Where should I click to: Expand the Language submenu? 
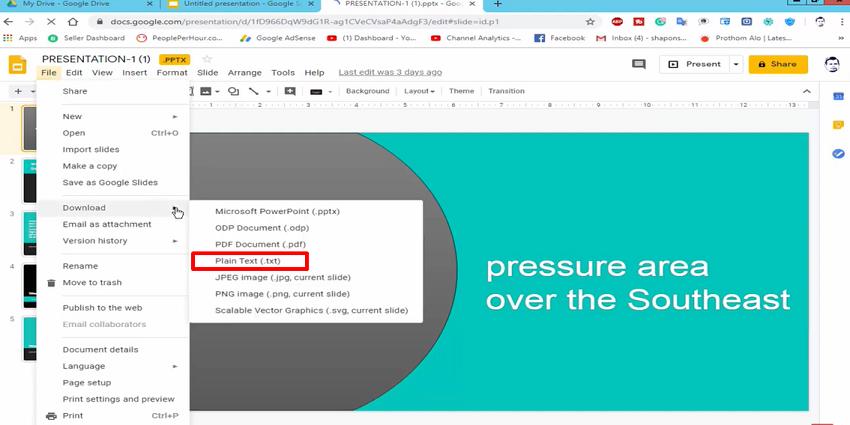point(175,366)
